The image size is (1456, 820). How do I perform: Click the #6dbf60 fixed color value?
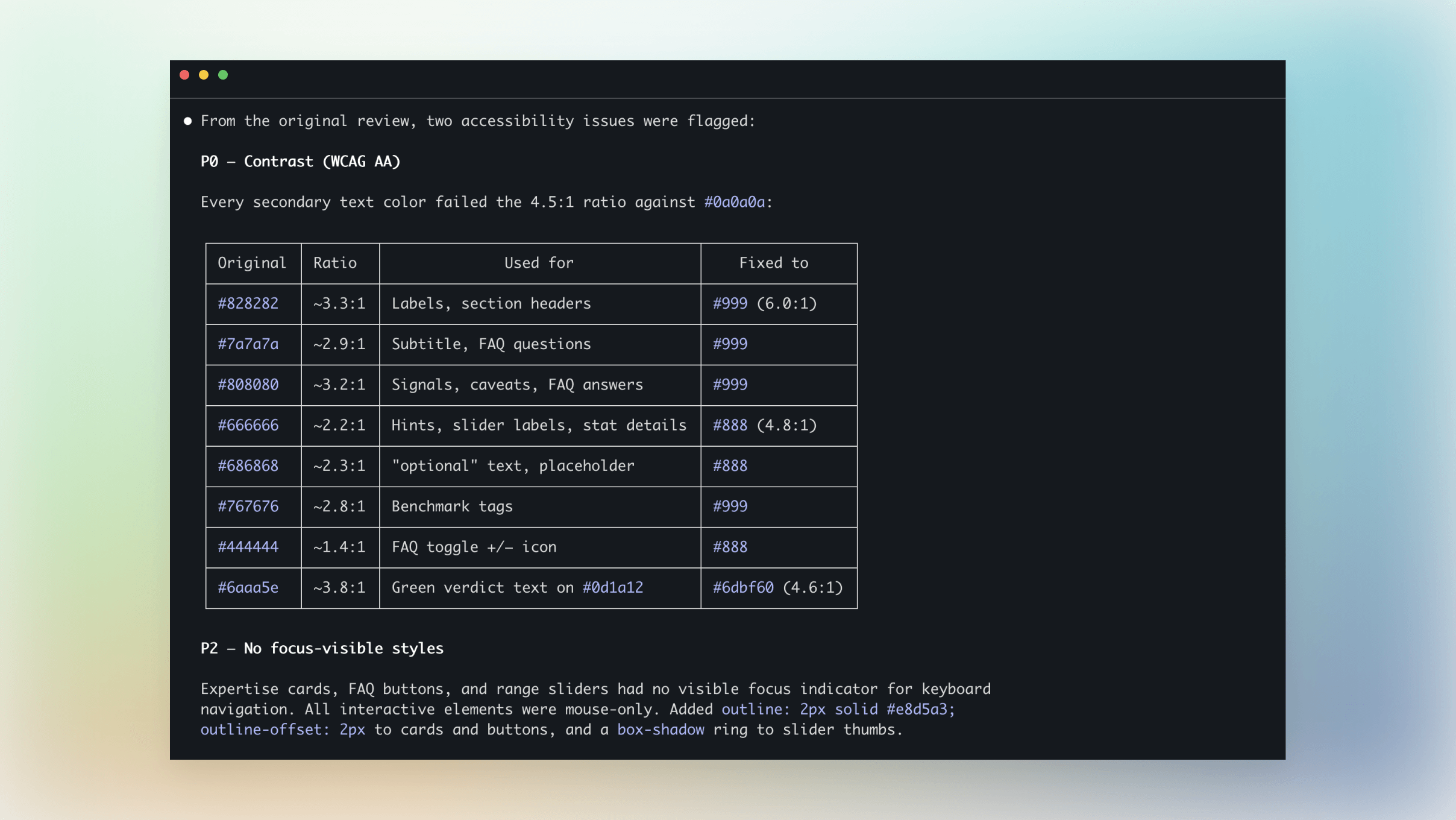[x=742, y=587]
